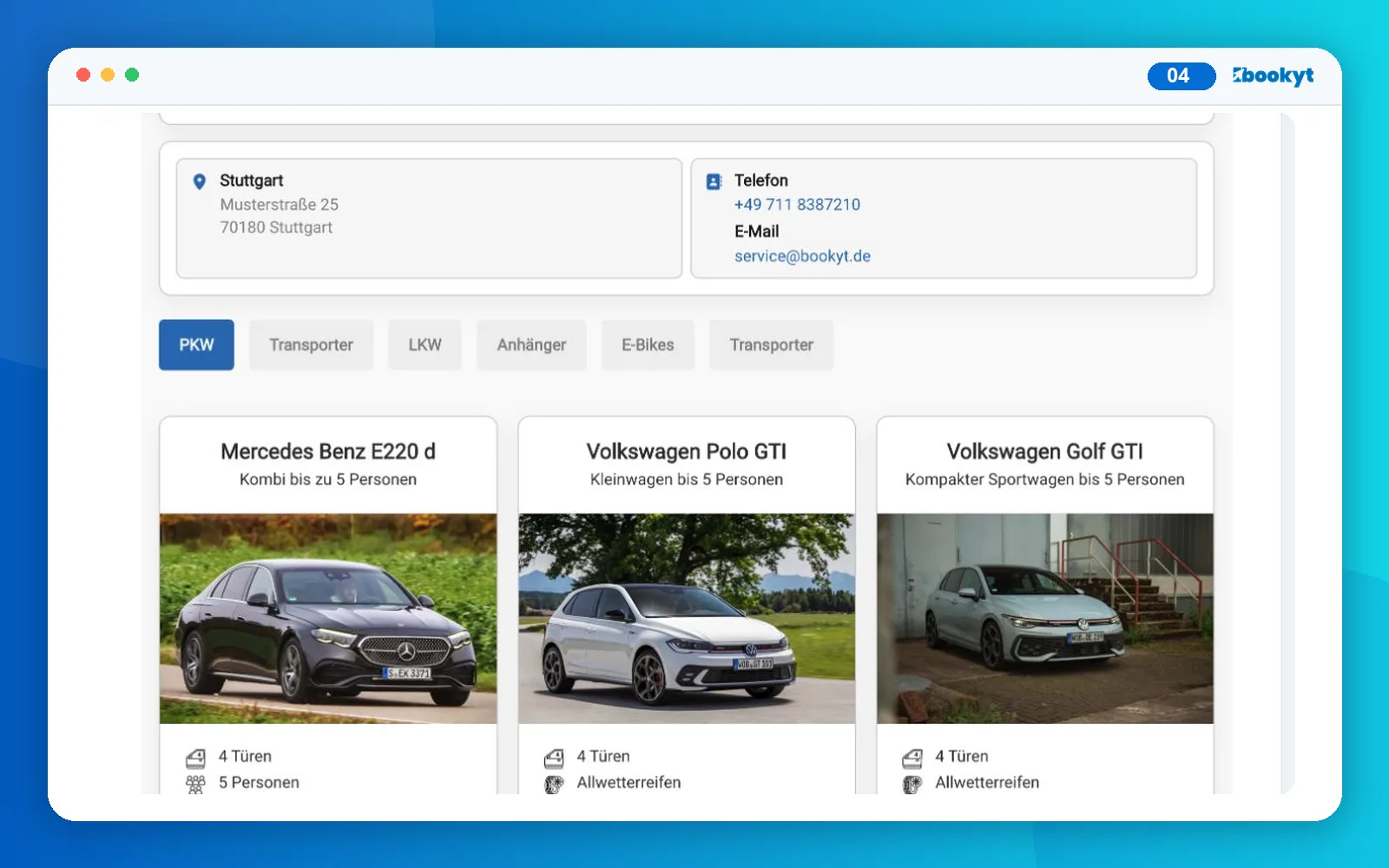Call the phone number +49 711 8387210

(797, 205)
